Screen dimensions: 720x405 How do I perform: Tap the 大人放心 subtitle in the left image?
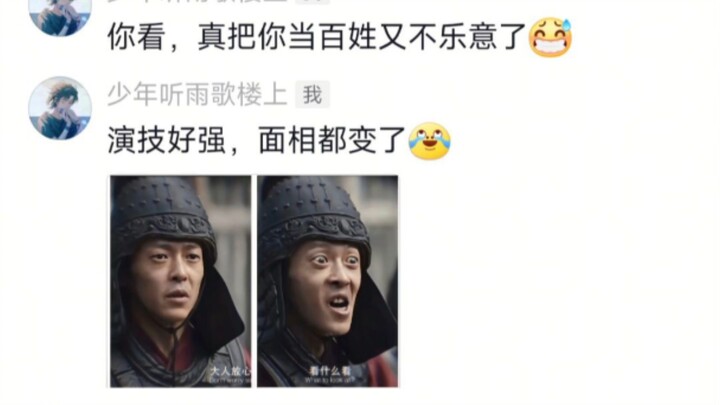(231, 371)
